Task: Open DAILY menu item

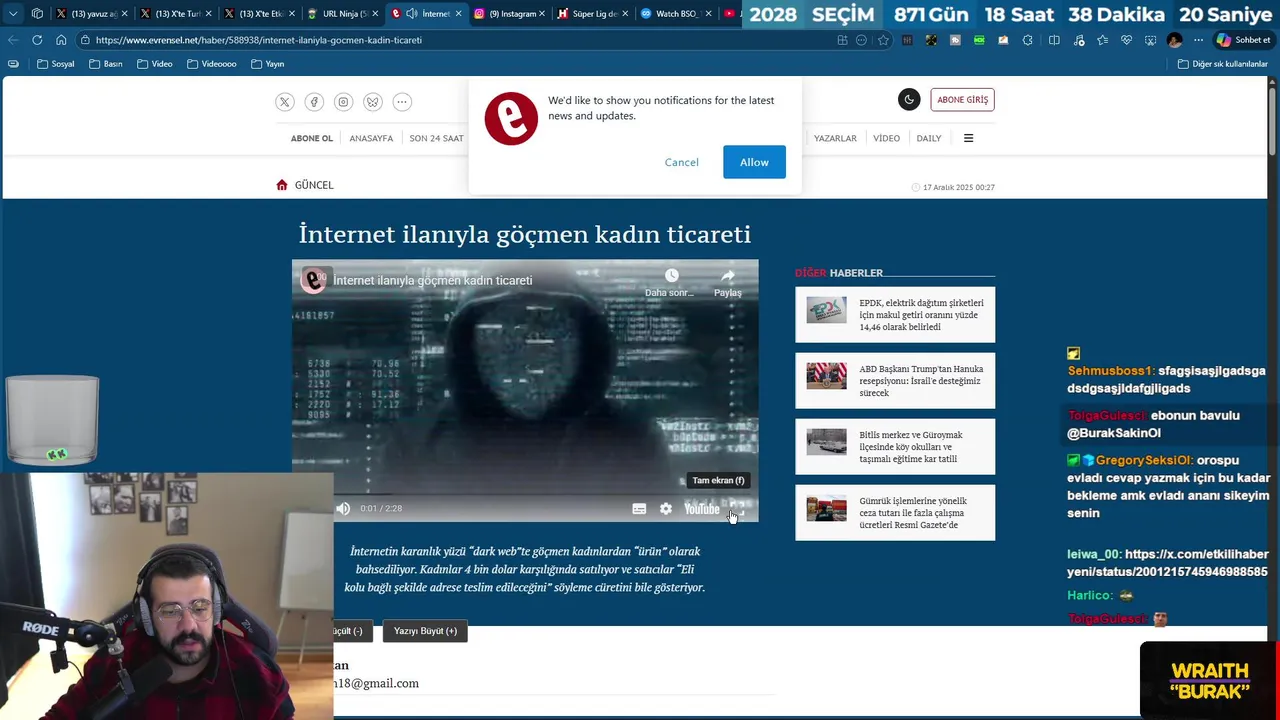Action: pyautogui.click(x=929, y=138)
